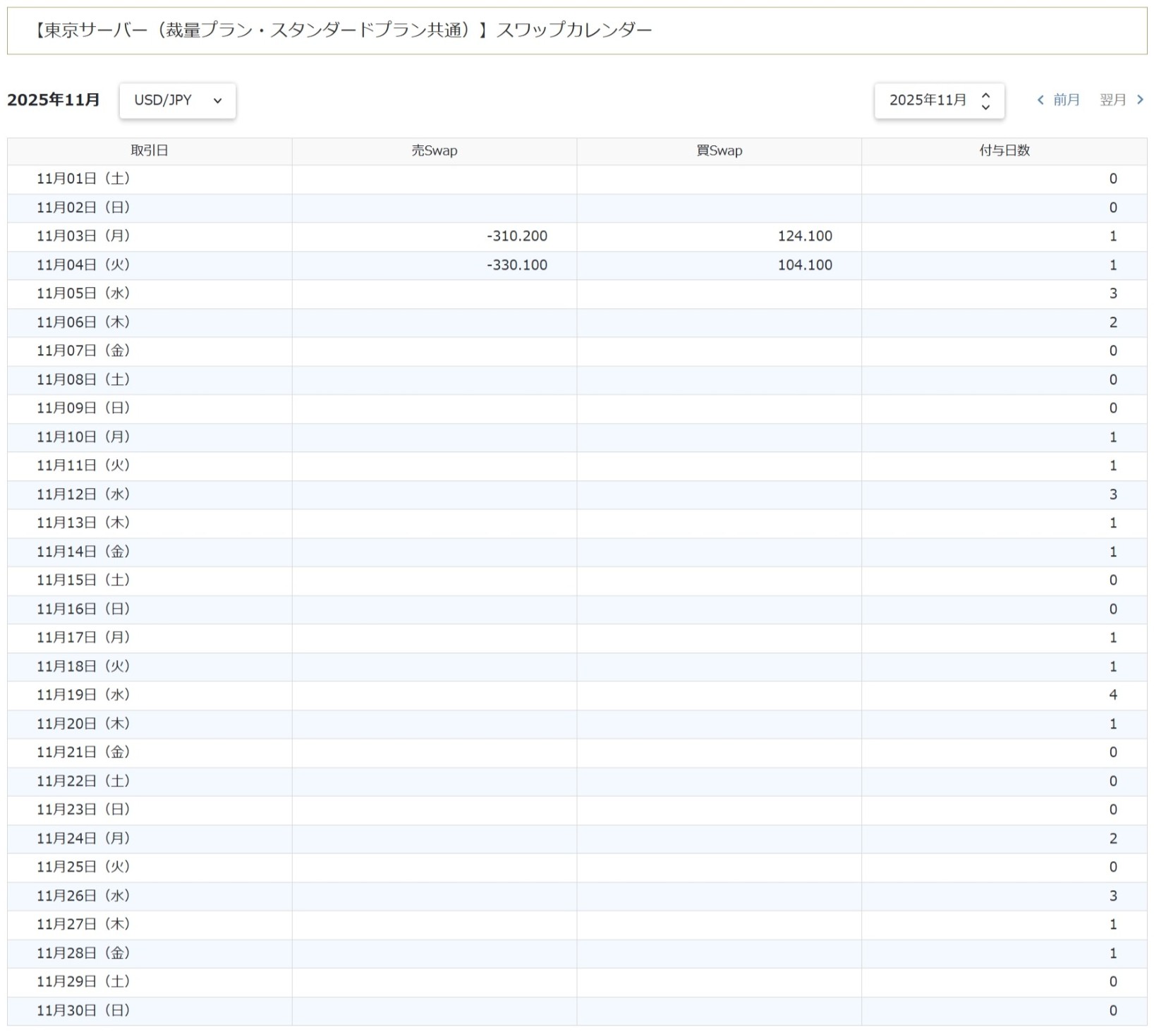Click the 11月17日（月） date cell
The width and height of the screenshot is (1154, 1036).
point(150,638)
